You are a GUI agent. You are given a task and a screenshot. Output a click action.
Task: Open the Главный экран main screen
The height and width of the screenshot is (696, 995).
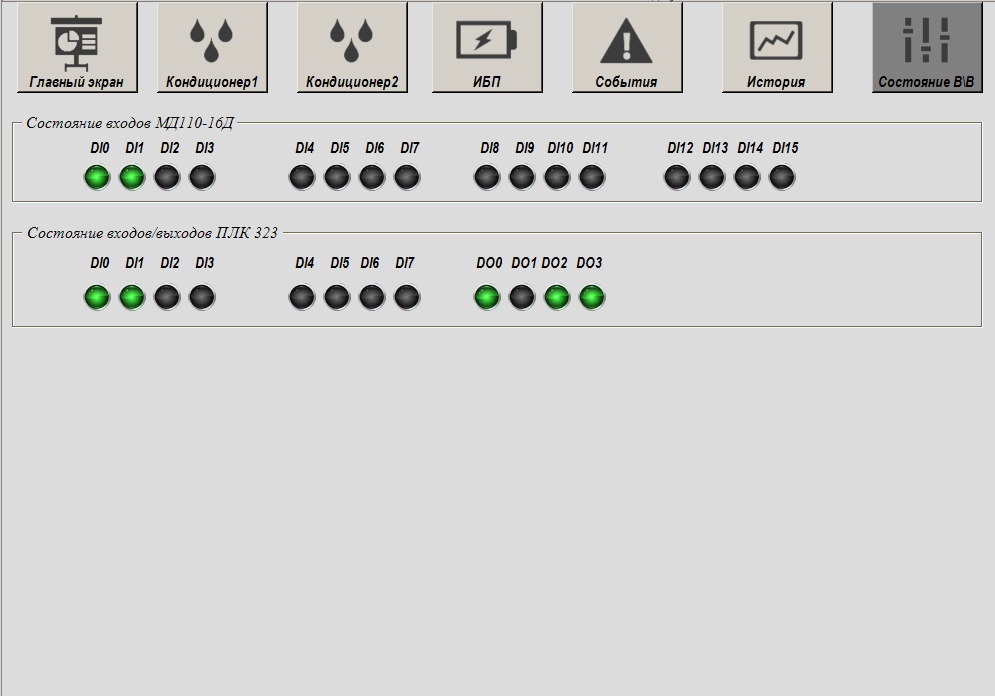[x=77, y=48]
